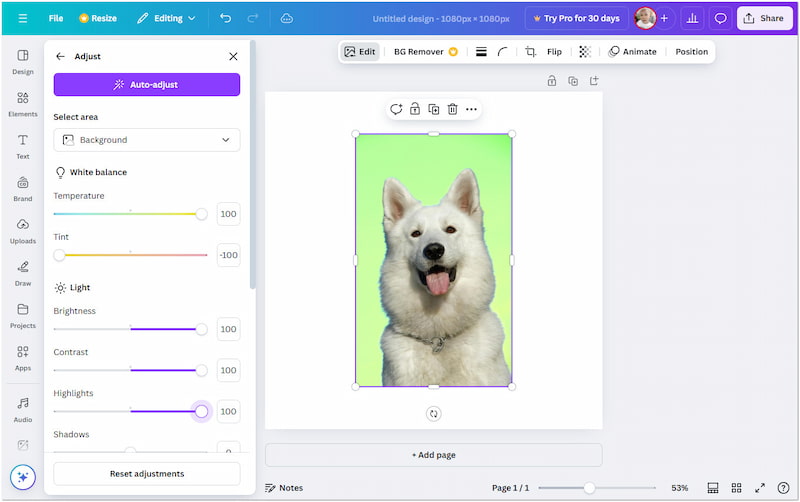Open the comments speech bubble icon
The image size is (800, 502).
(x=720, y=18)
